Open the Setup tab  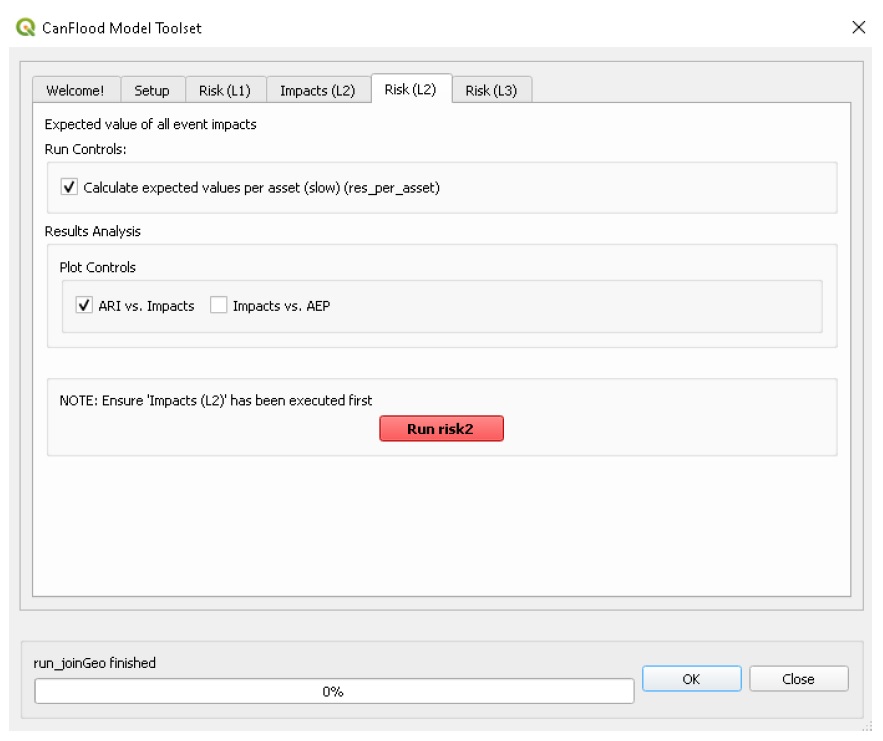pyautogui.click(x=152, y=91)
